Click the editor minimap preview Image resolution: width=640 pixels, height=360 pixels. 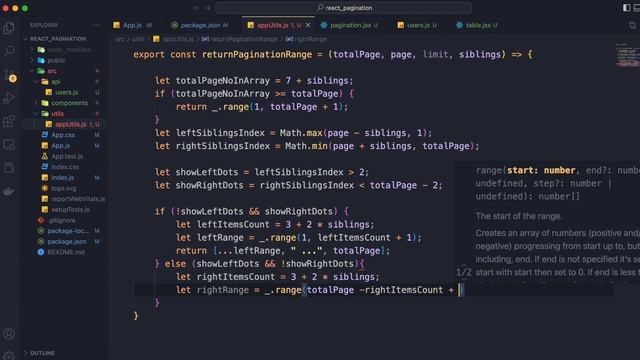pyautogui.click(x=627, y=55)
